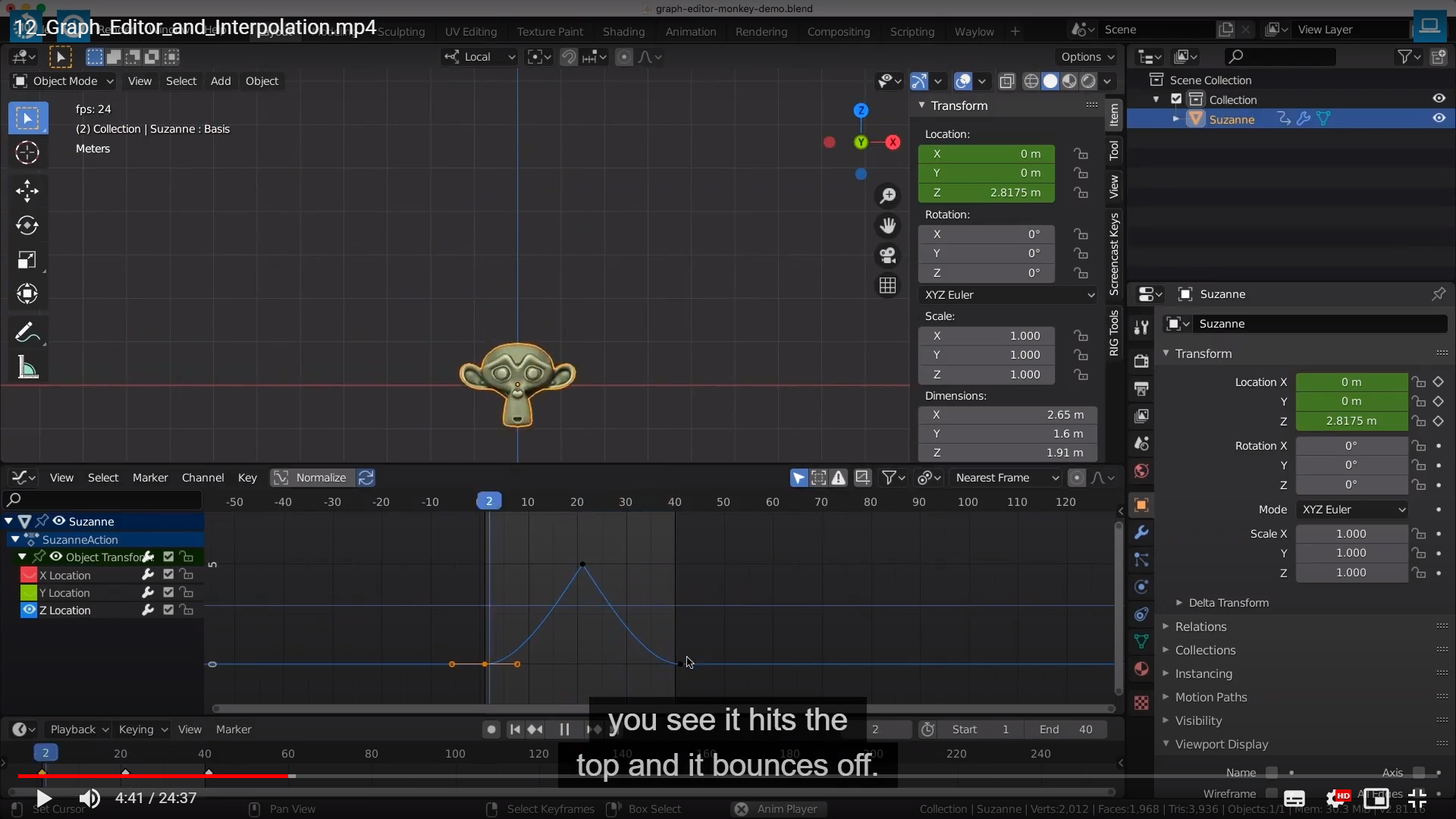The width and height of the screenshot is (1456, 819).
Task: Select the Move tool in viewport toolbar
Action: [27, 190]
